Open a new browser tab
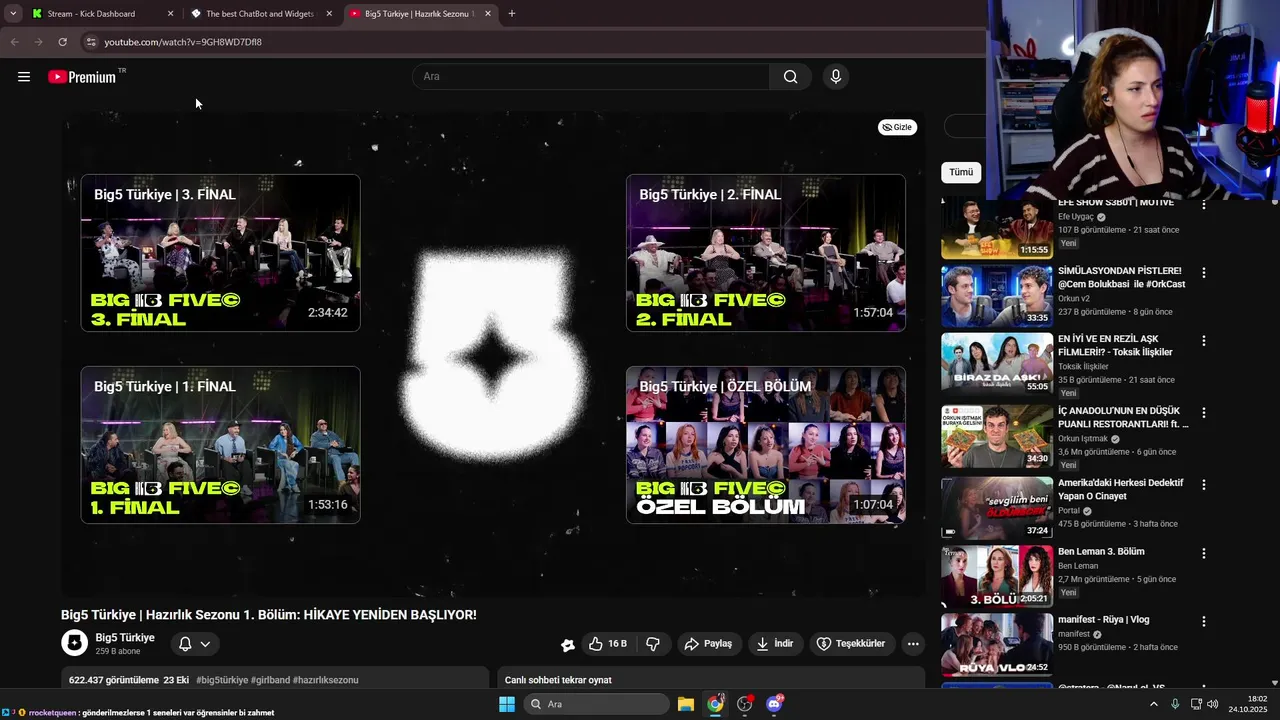This screenshot has width=1280, height=720. (x=512, y=14)
